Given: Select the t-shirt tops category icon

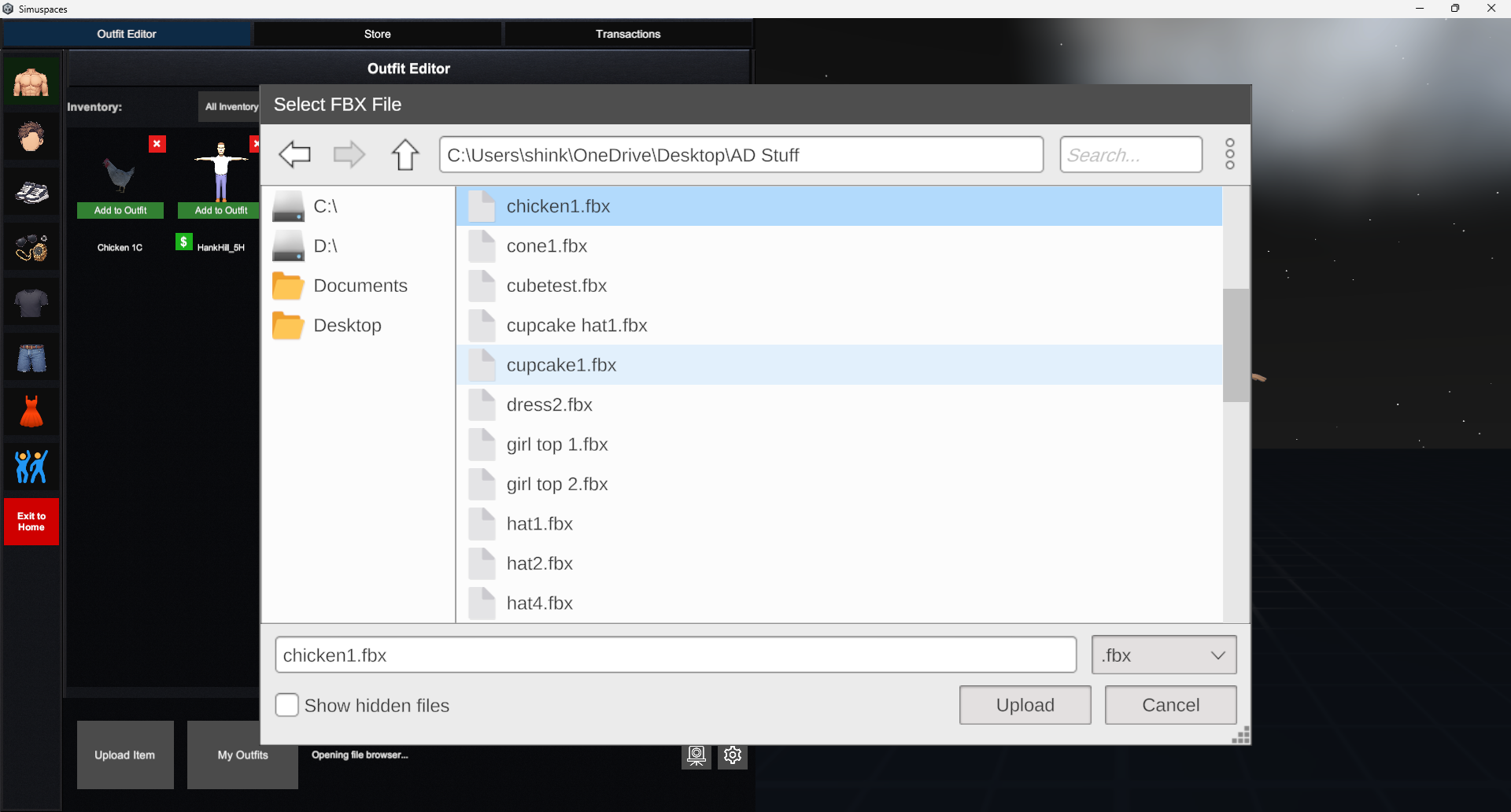Looking at the screenshot, I should point(31,302).
